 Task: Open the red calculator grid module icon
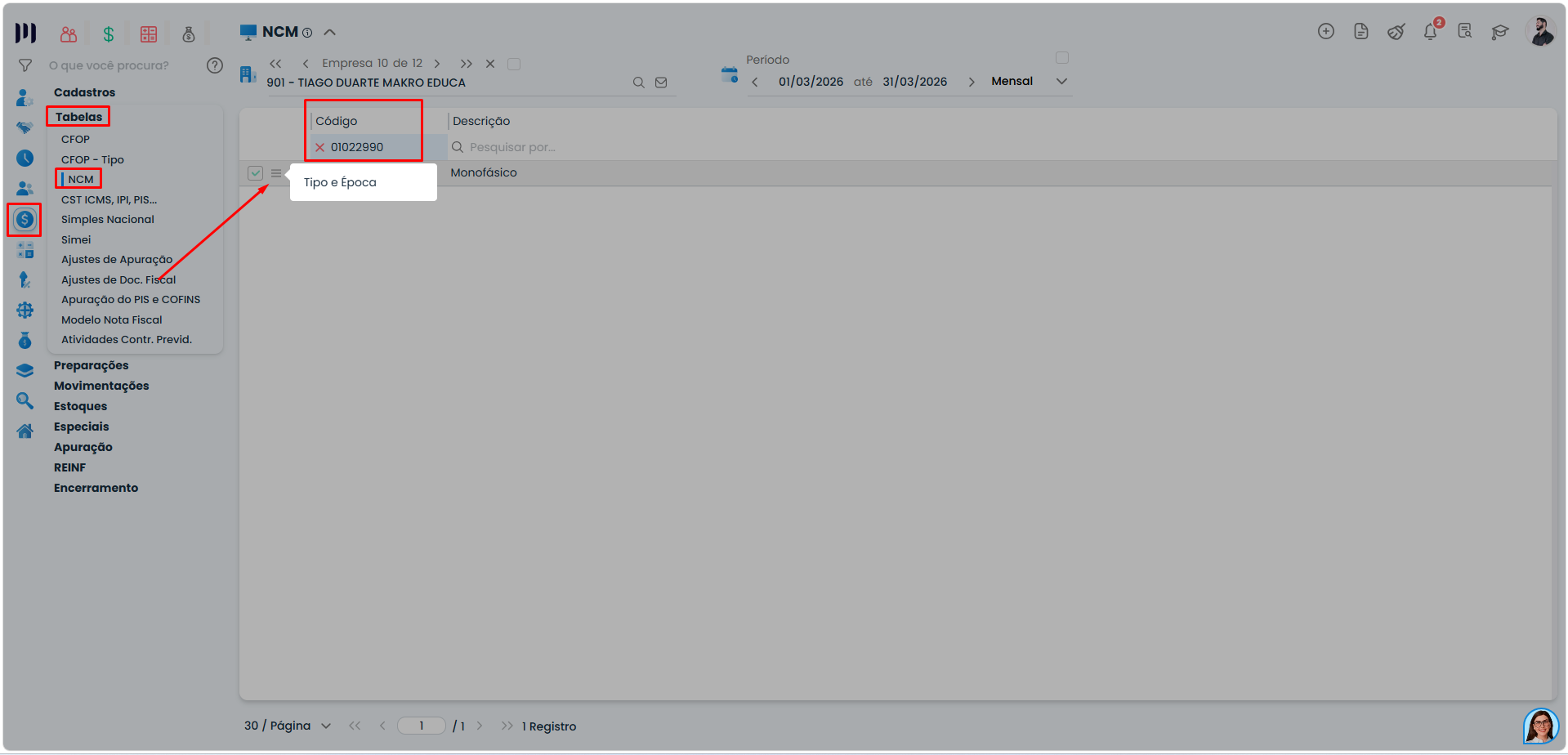(x=149, y=34)
